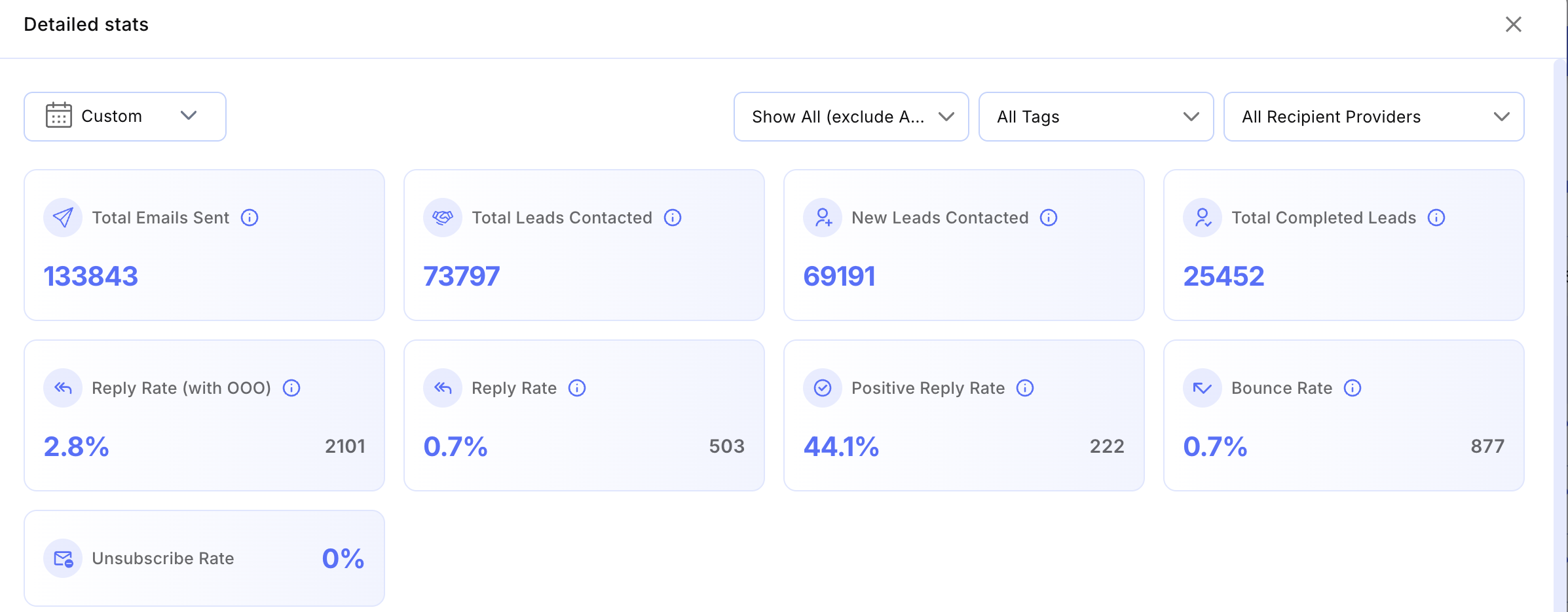
Task: Click info icon beside Total Leads Contacted
Action: (x=673, y=218)
